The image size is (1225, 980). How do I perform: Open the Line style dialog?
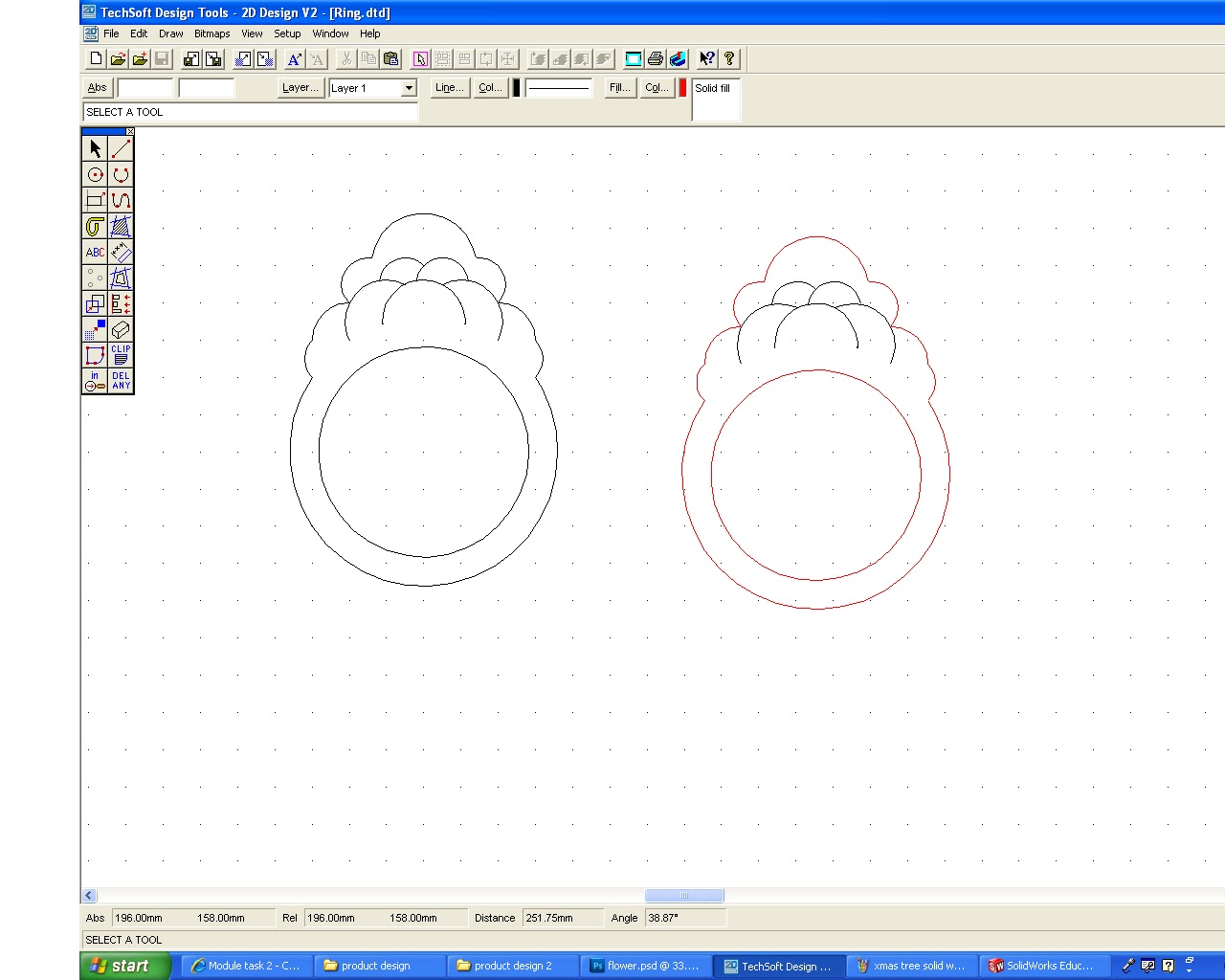449,87
